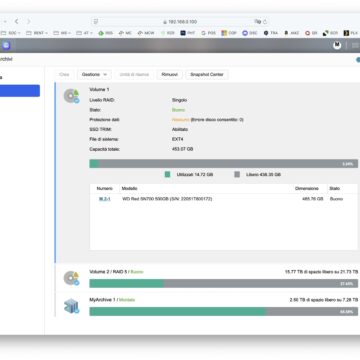Click the browser forward arrow
360x360 pixels.
(x=28, y=21)
